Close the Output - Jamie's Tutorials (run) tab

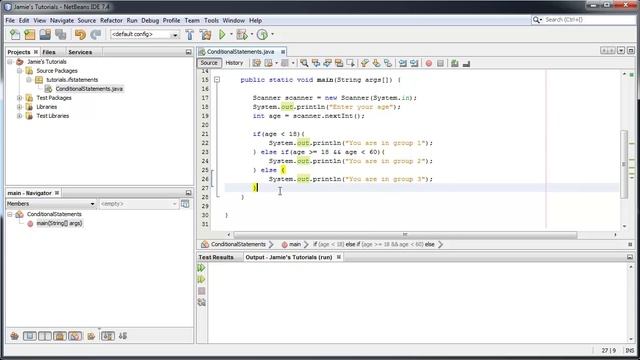(339, 257)
